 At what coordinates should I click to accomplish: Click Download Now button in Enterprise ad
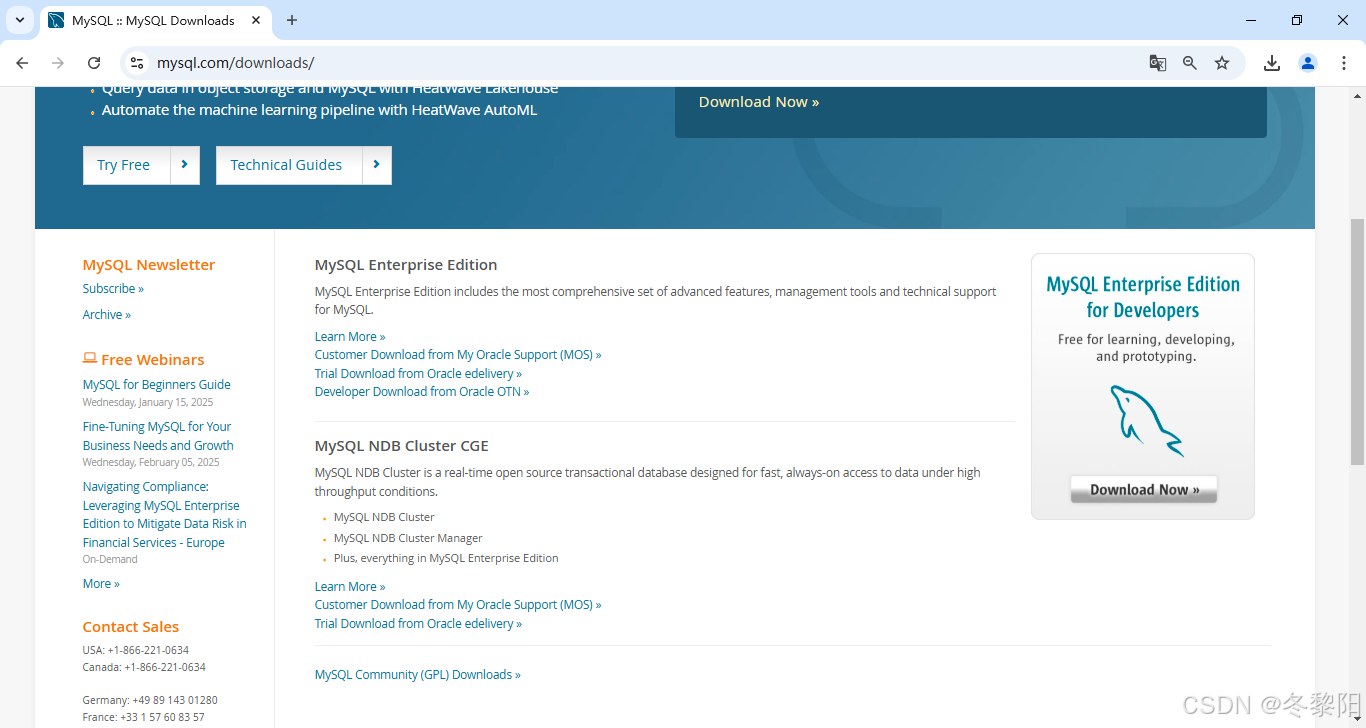tap(1144, 489)
